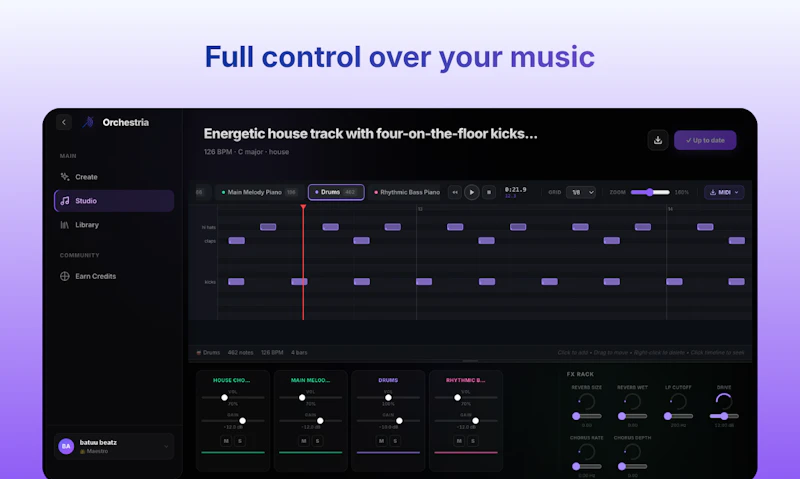
Task: Mute the Drums channel
Action: (x=381, y=441)
